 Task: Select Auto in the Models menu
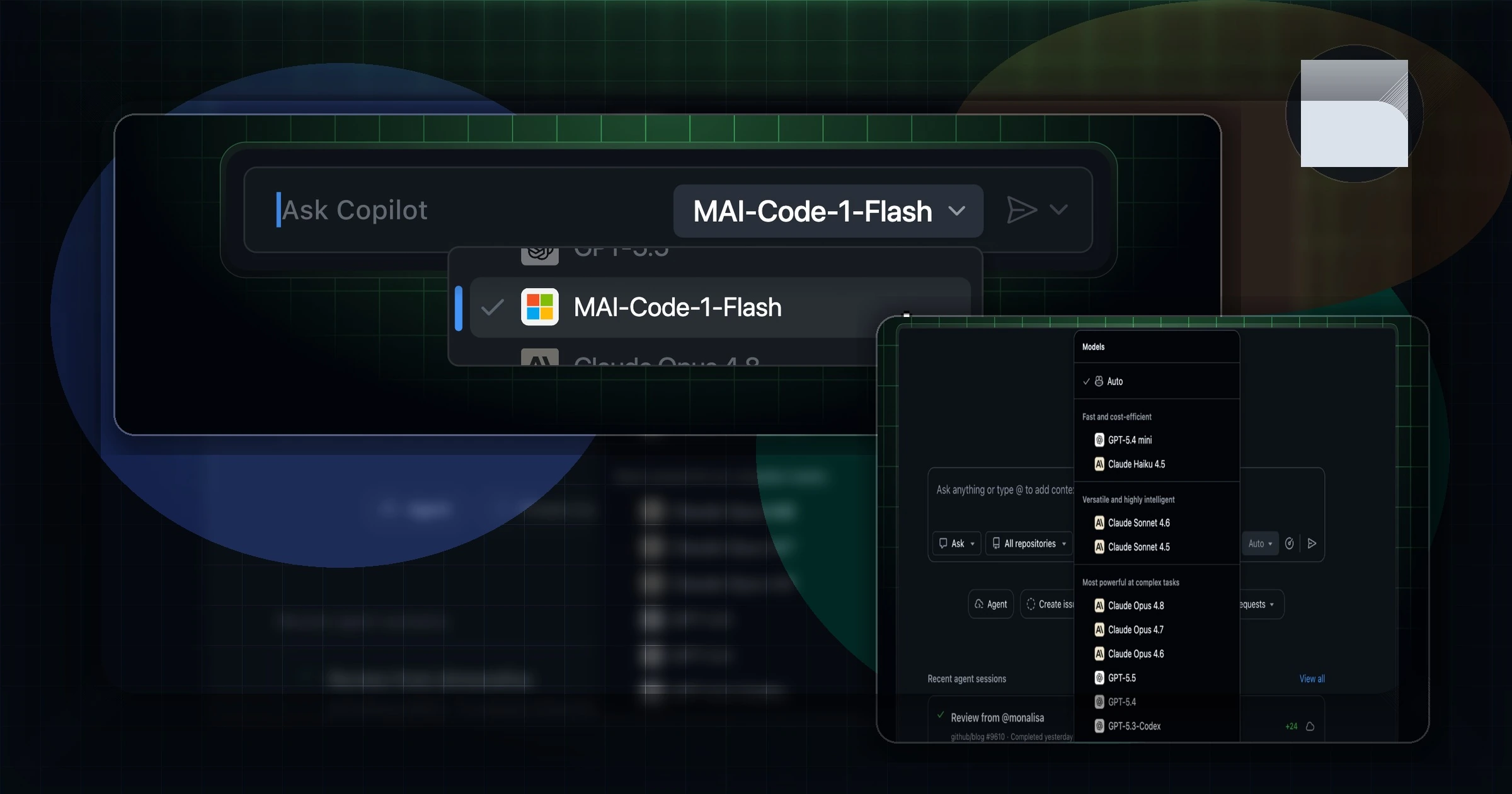(1157, 381)
